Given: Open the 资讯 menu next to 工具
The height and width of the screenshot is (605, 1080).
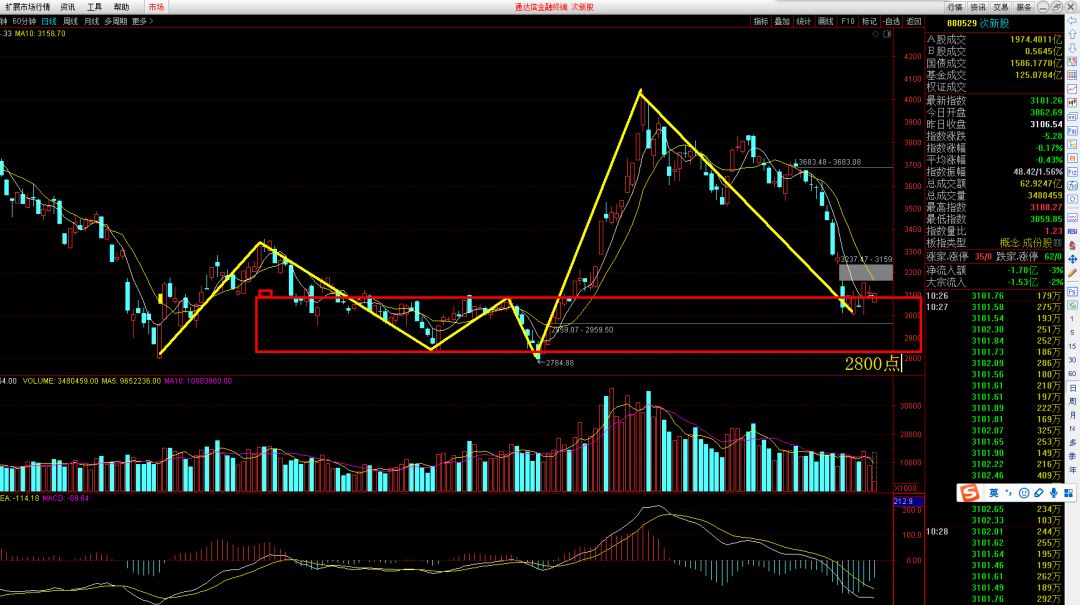Looking at the screenshot, I should click(x=68, y=7).
